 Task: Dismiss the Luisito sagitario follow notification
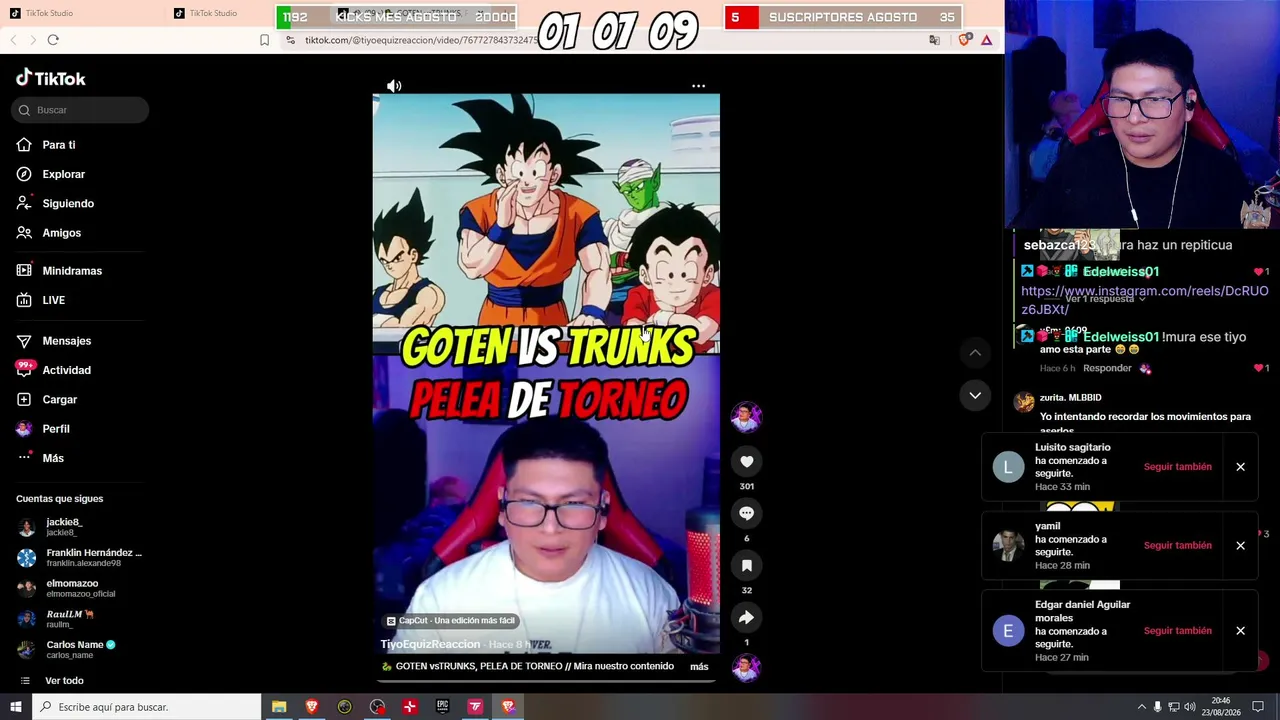[x=1240, y=467]
